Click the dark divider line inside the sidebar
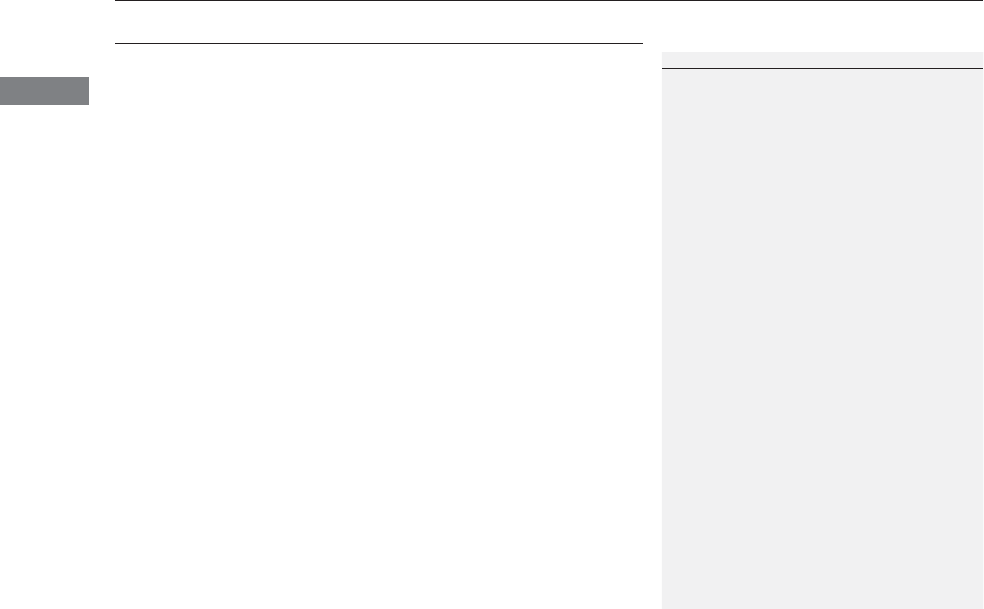Viewport: 984px width, 609px height. [x=822, y=68]
